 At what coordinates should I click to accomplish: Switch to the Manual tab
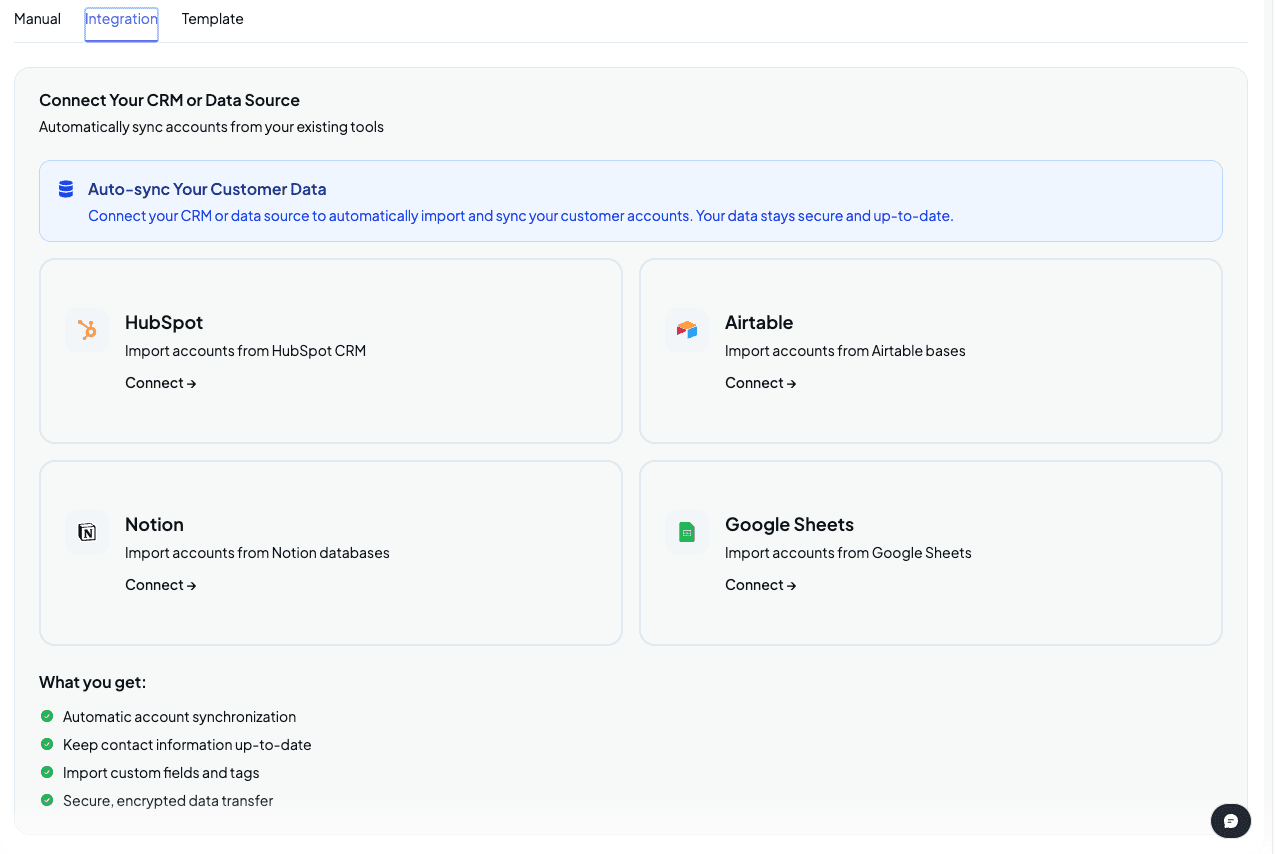click(36, 18)
